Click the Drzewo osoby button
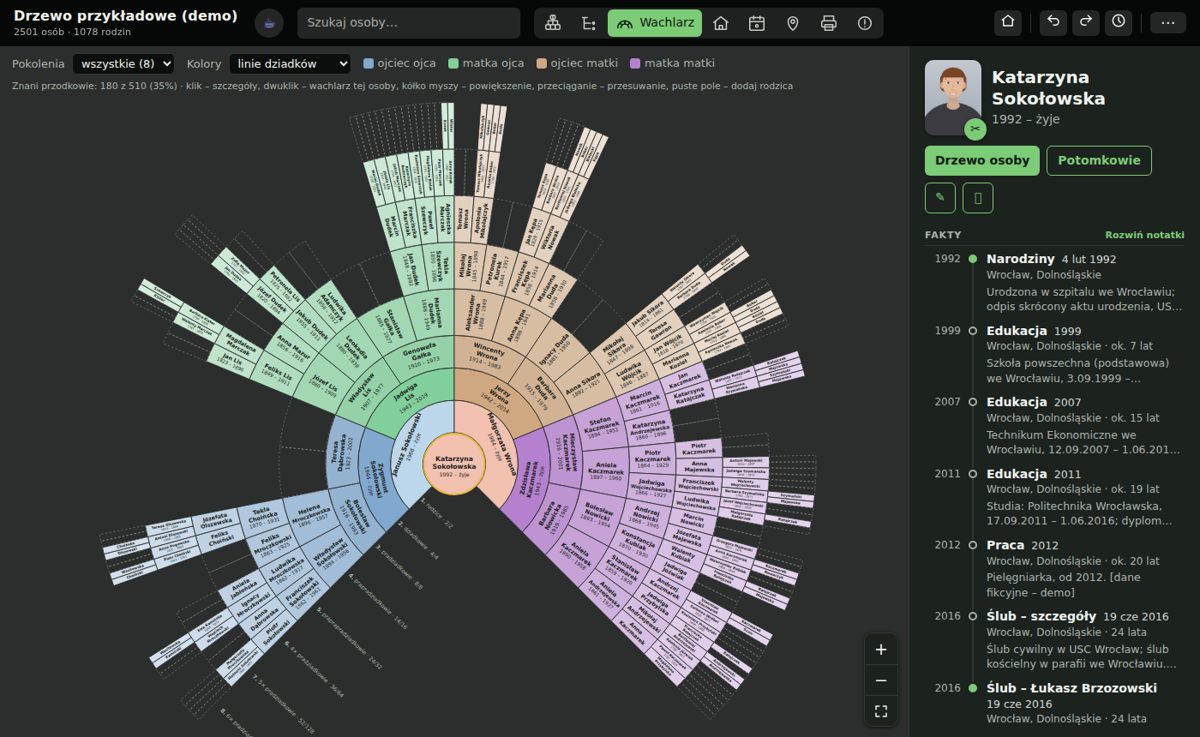This screenshot has width=1200, height=737. click(982, 160)
